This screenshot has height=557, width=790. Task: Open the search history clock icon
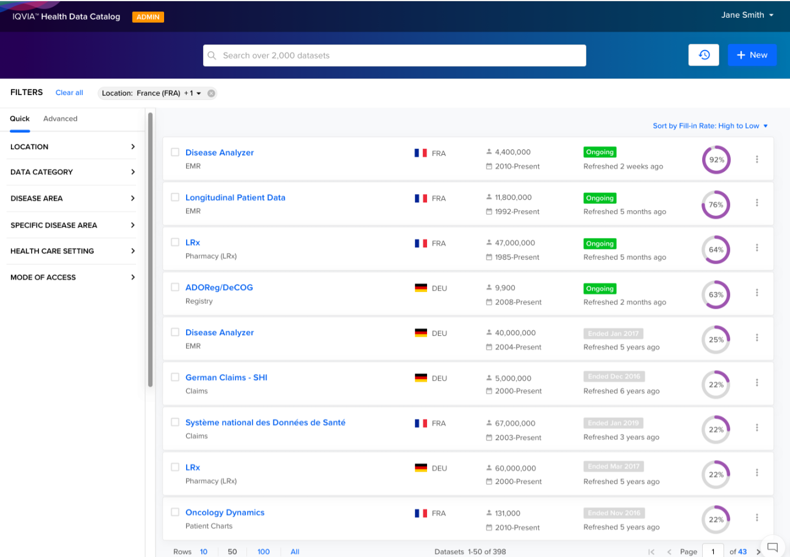point(704,55)
